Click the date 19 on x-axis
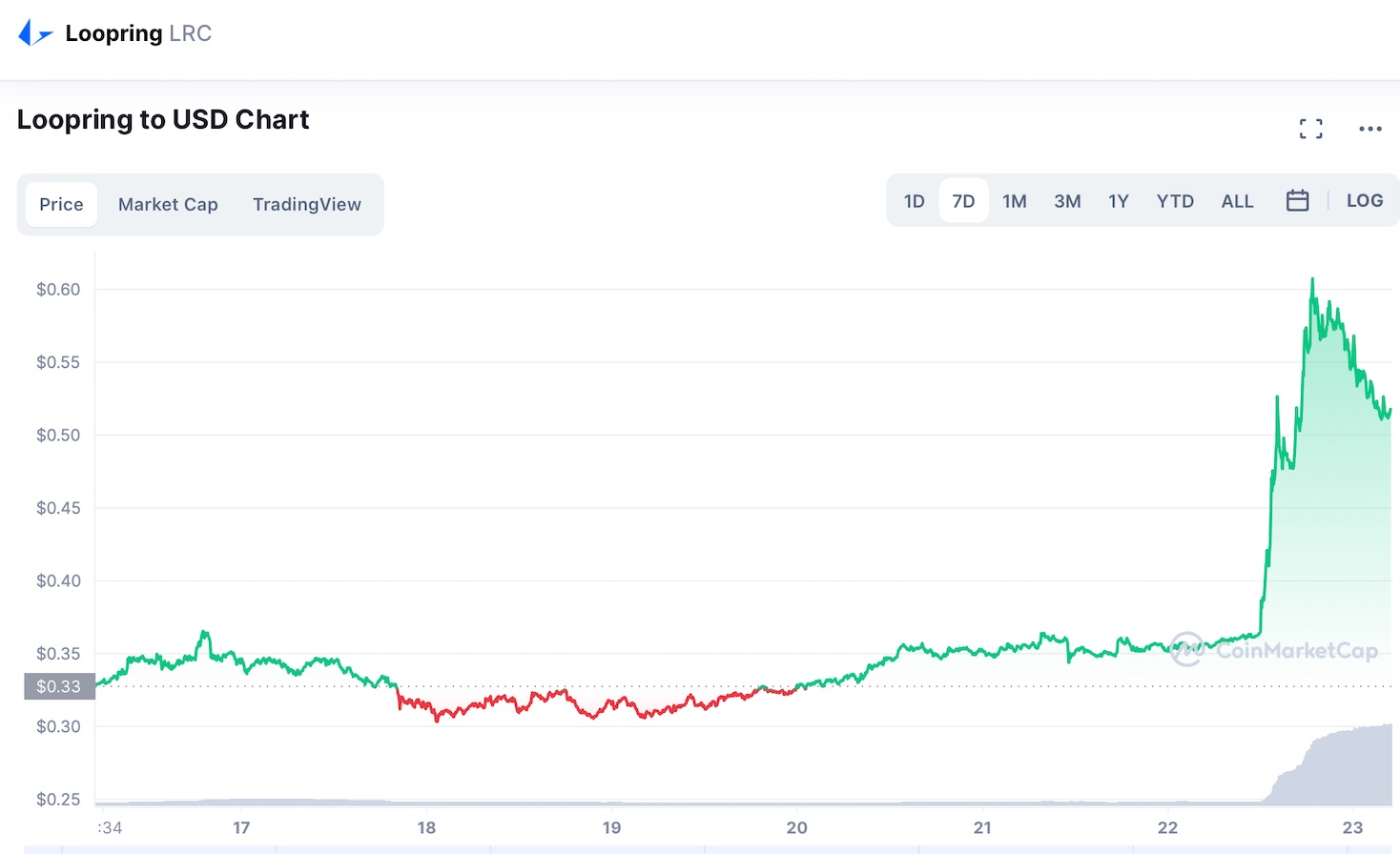This screenshot has width=1400, height=854. [611, 827]
